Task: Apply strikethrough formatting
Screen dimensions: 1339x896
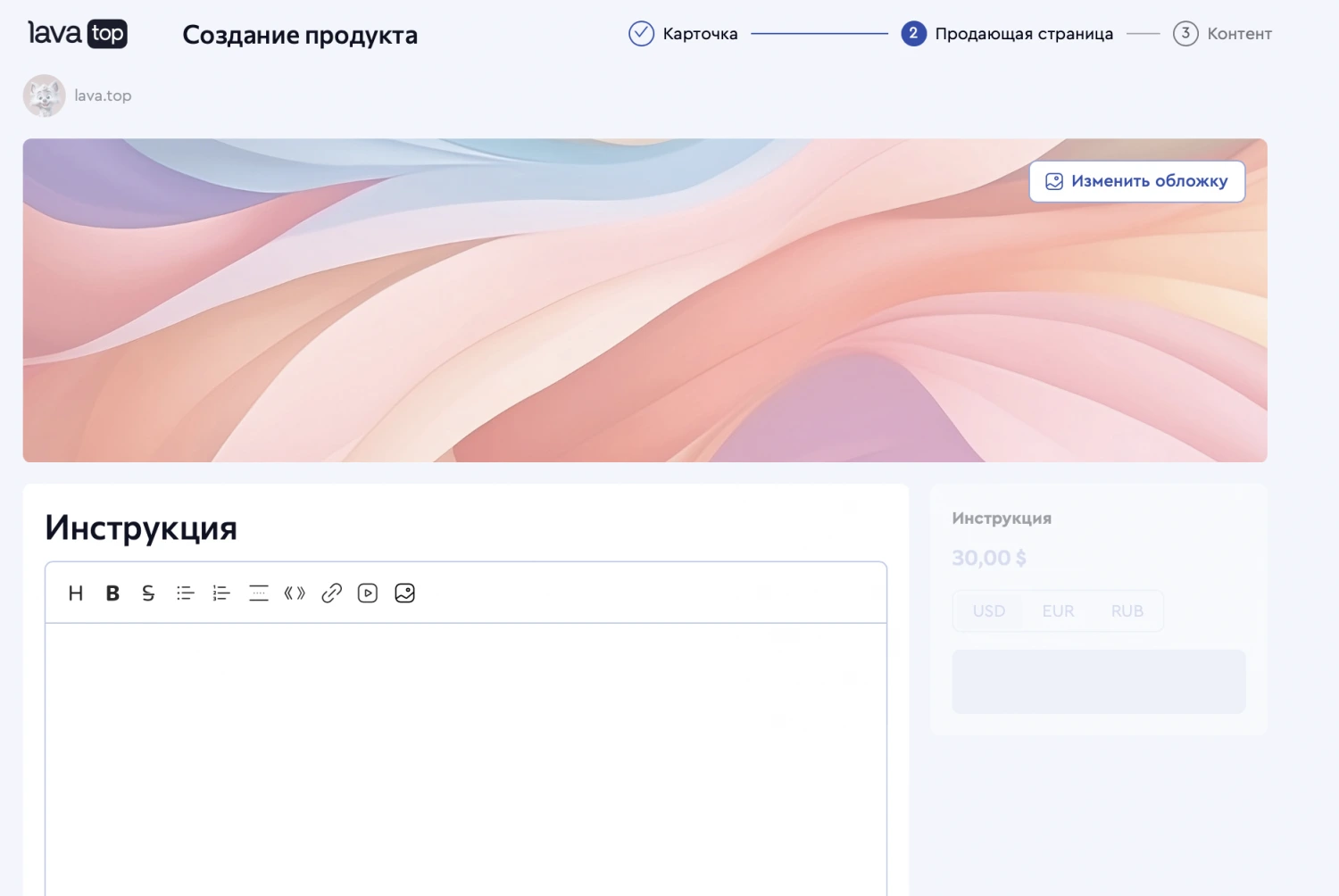Action: 148,593
